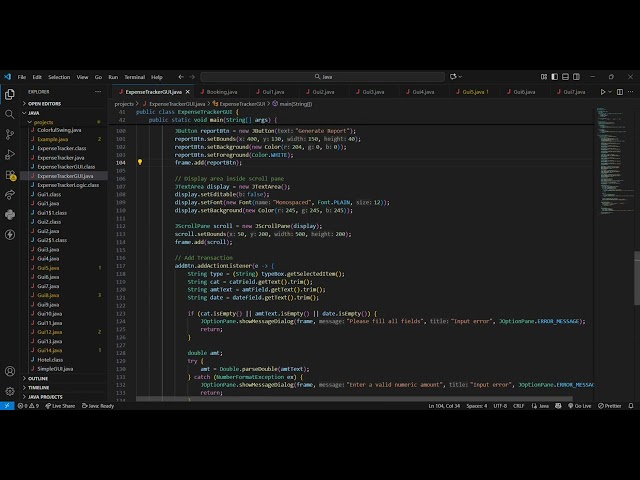Image resolution: width=640 pixels, height=480 pixels.
Task: Open the Copilot chat icon in title bar
Action: click(x=453, y=77)
